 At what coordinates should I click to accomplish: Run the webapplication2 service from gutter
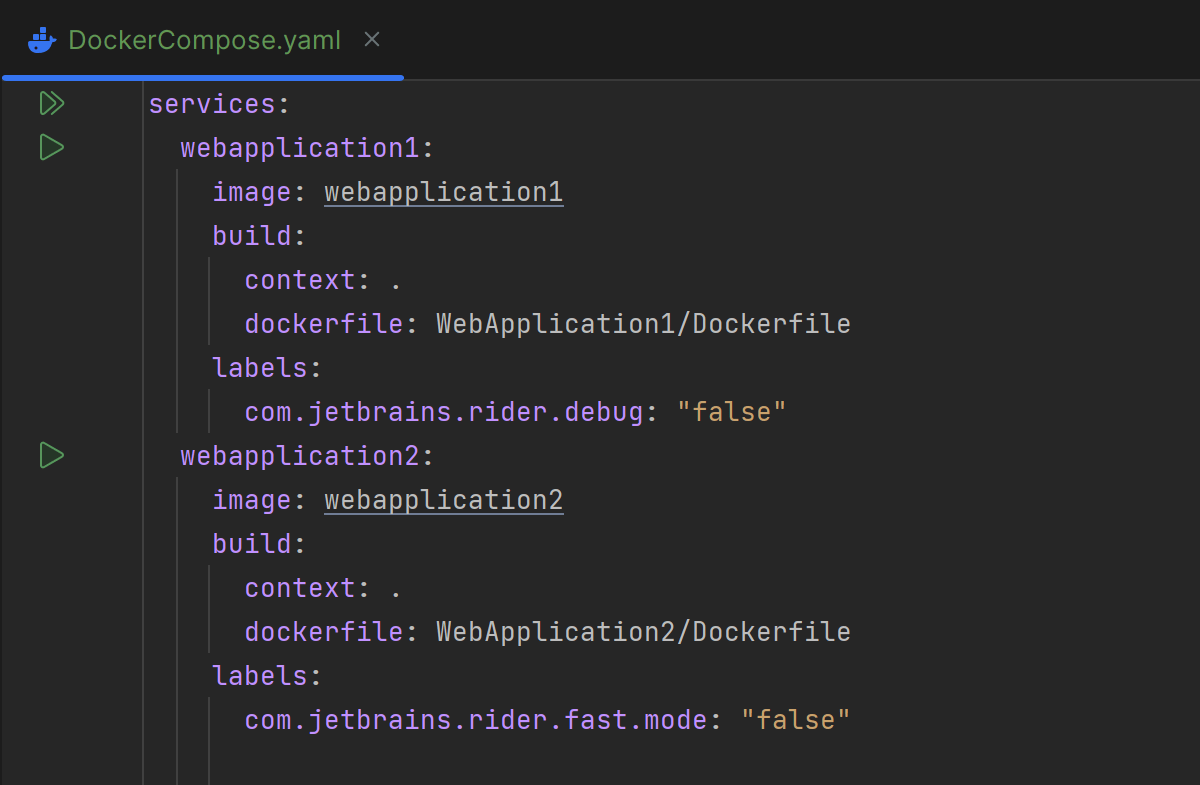(x=52, y=456)
